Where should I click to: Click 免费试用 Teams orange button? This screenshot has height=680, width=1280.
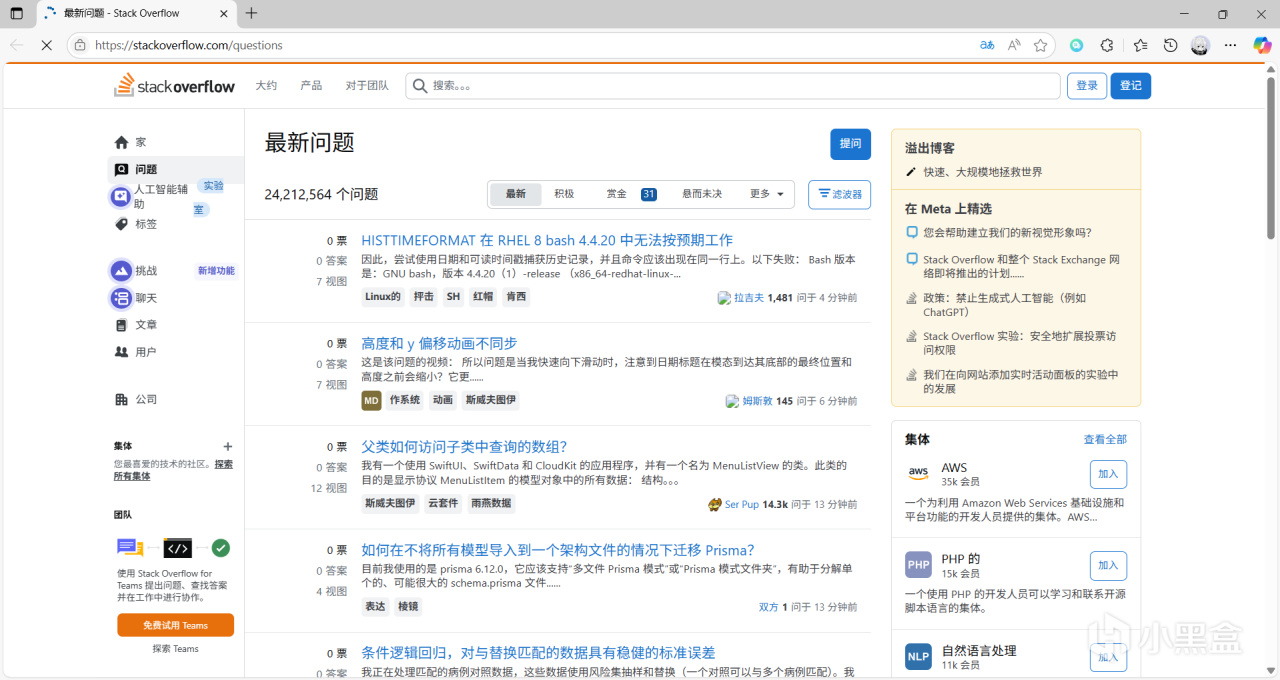175,625
